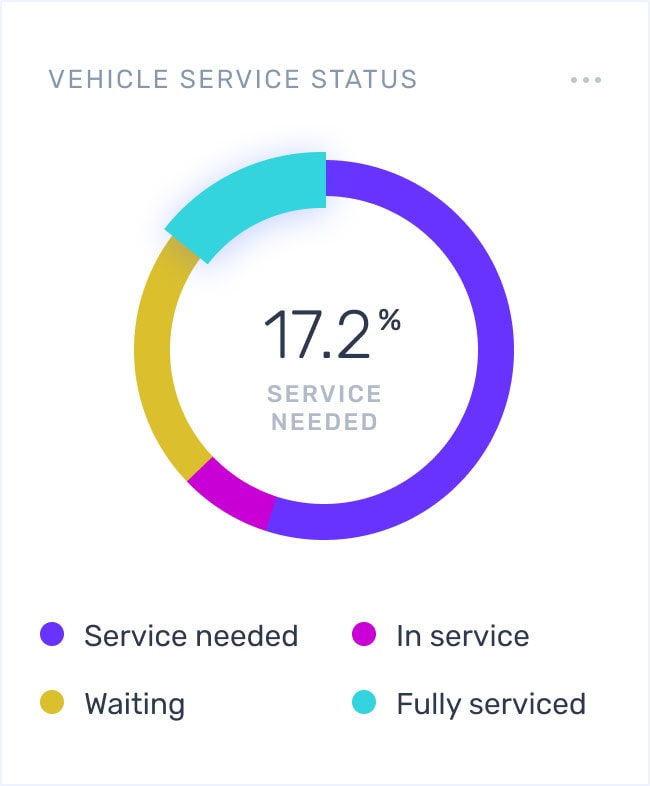Click the cyan dot beside Fully serviced
650x786 pixels.
364,702
